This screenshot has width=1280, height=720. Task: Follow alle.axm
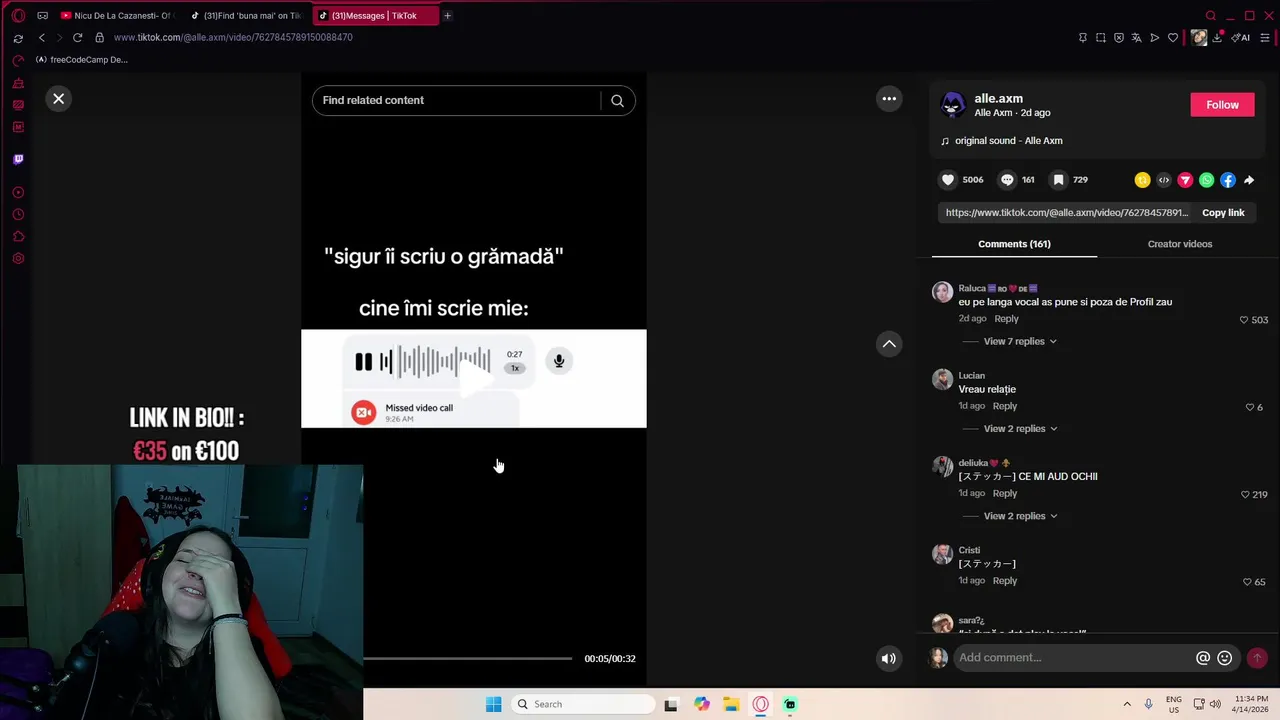tap(1222, 104)
